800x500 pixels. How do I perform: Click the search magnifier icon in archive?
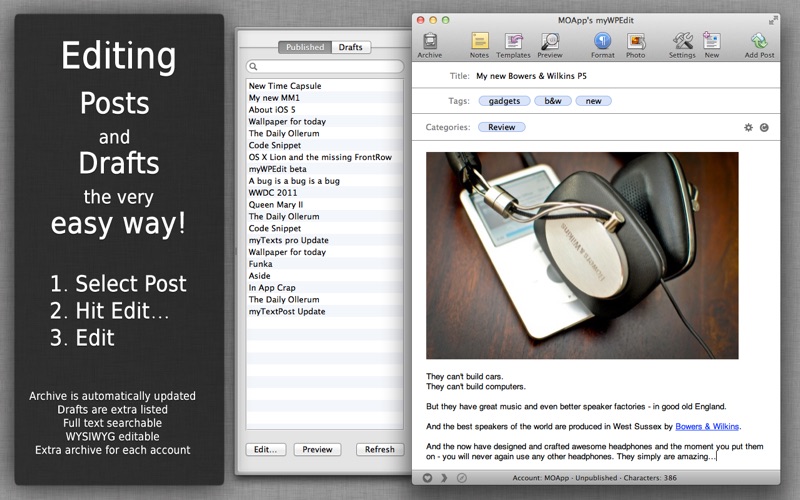tap(254, 66)
